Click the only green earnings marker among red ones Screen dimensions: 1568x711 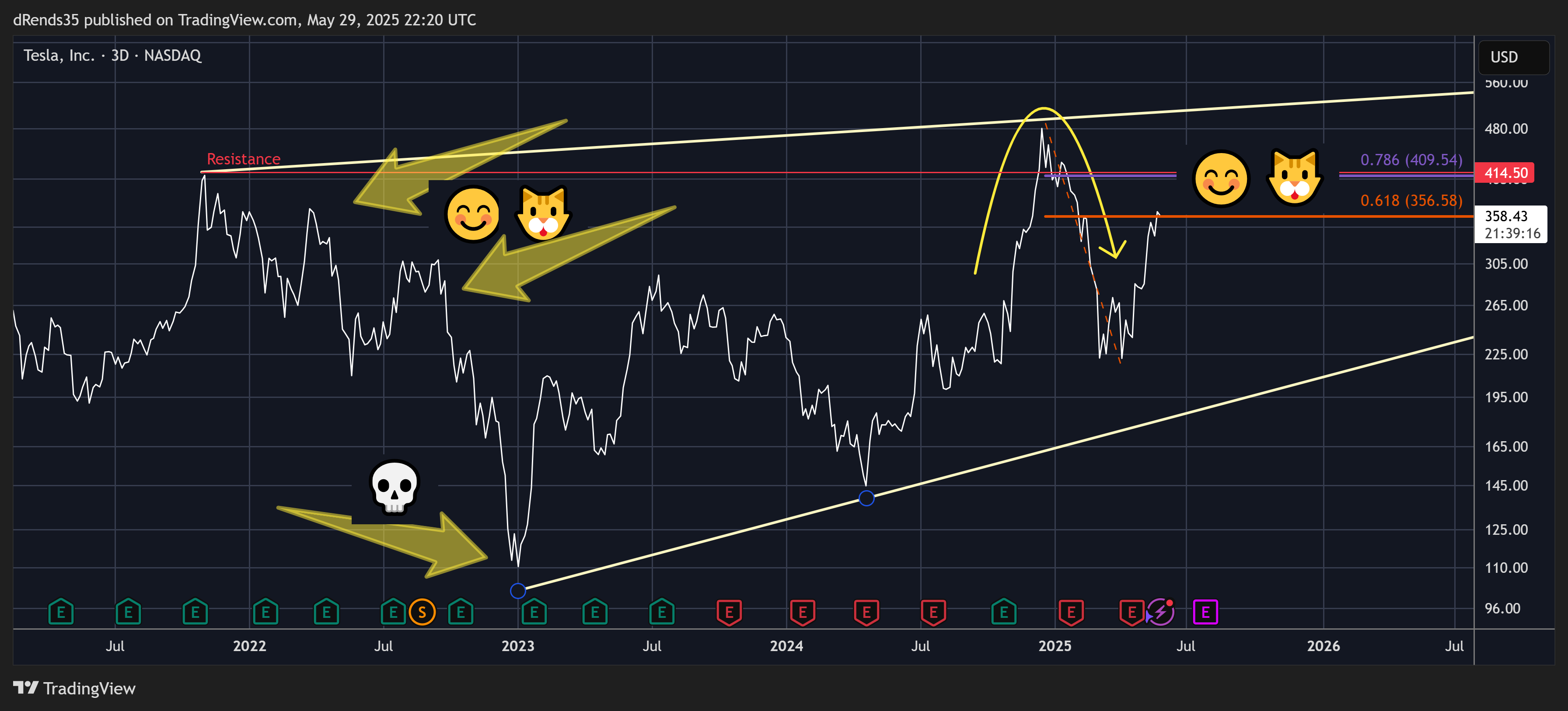pyautogui.click(x=1004, y=612)
